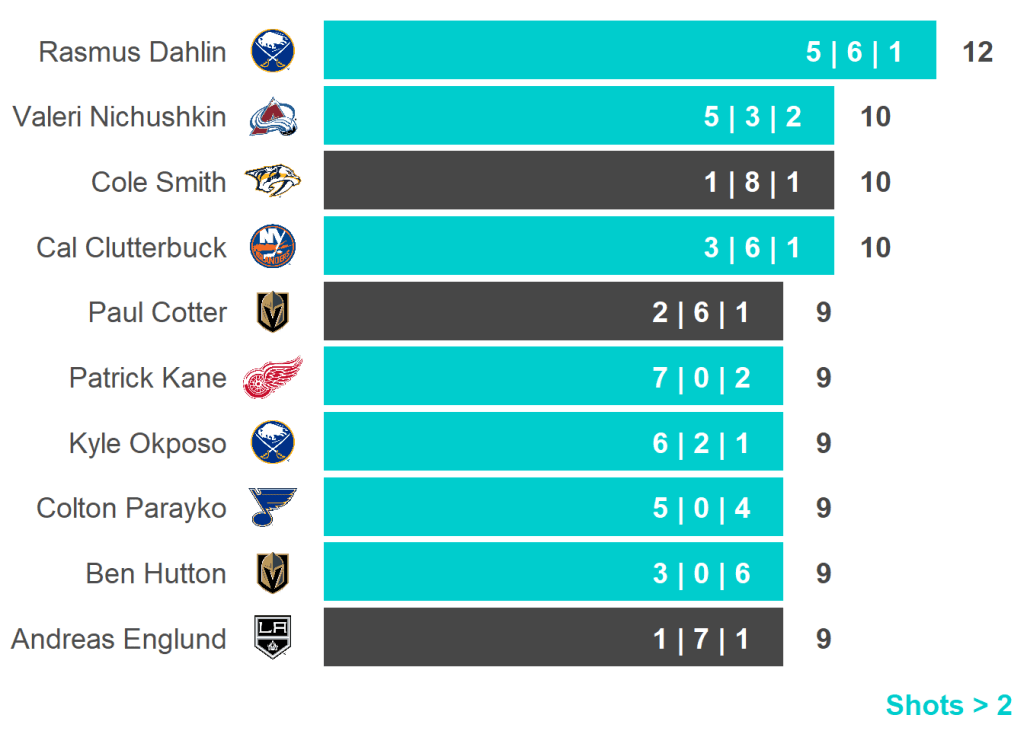
Task: Click the total value 12 next to Dahlin's bar
Action: [977, 52]
